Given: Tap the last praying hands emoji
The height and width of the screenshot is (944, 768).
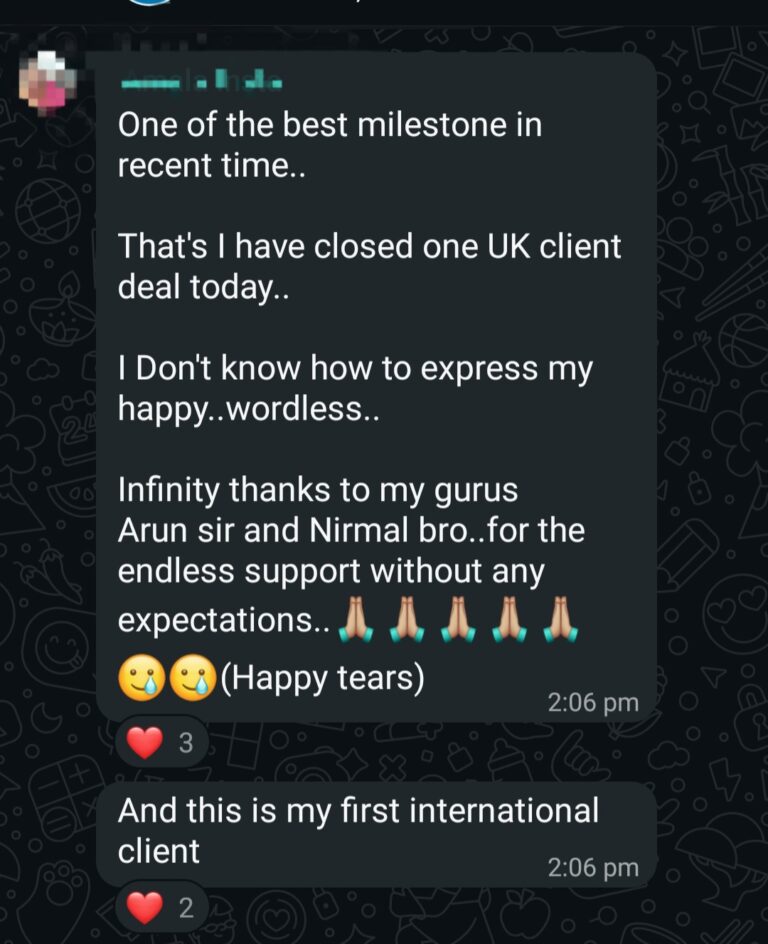Looking at the screenshot, I should click(560, 618).
